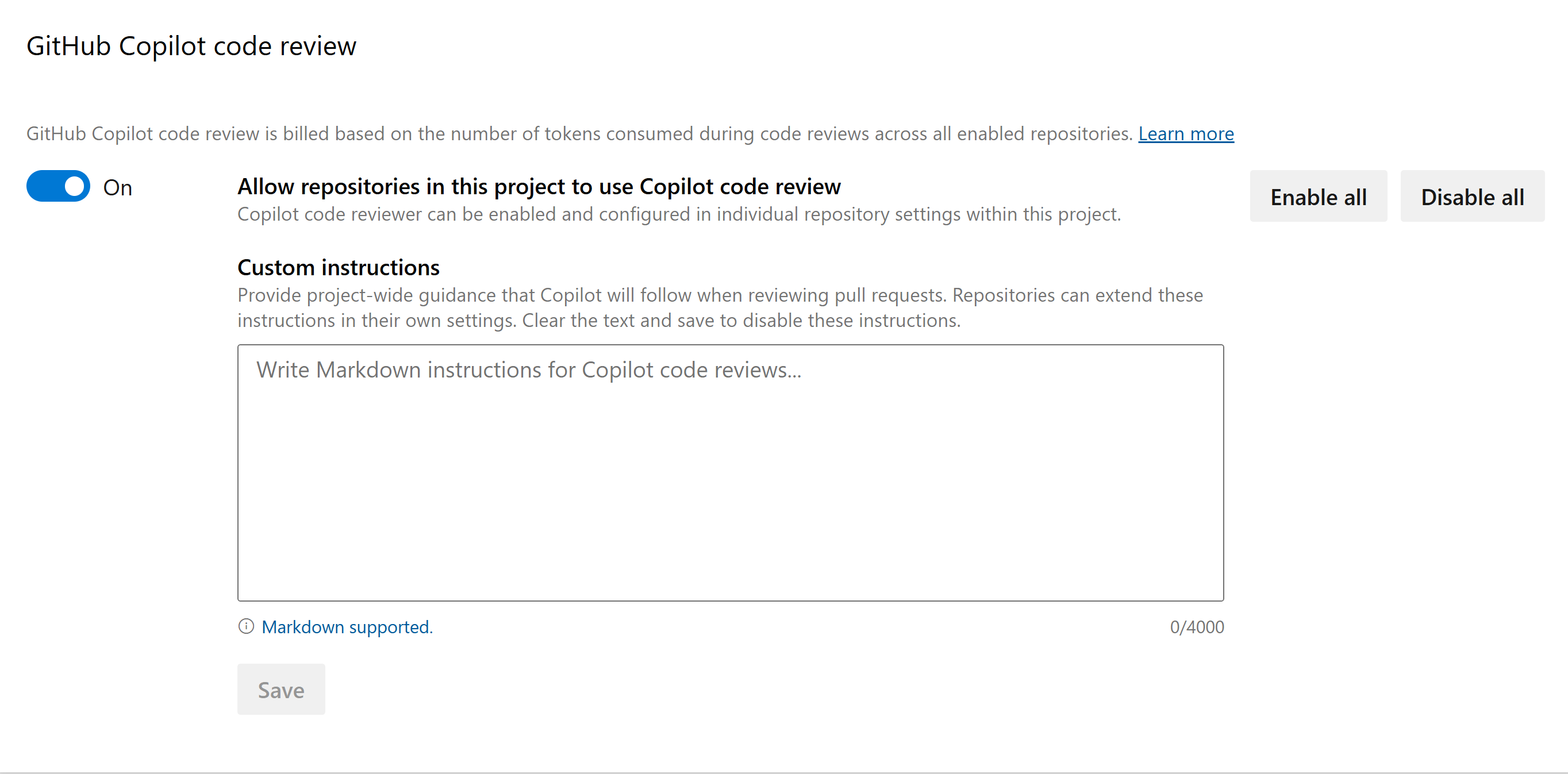This screenshot has width=1568, height=774.
Task: Open the Markdown supported link
Action: click(x=347, y=627)
